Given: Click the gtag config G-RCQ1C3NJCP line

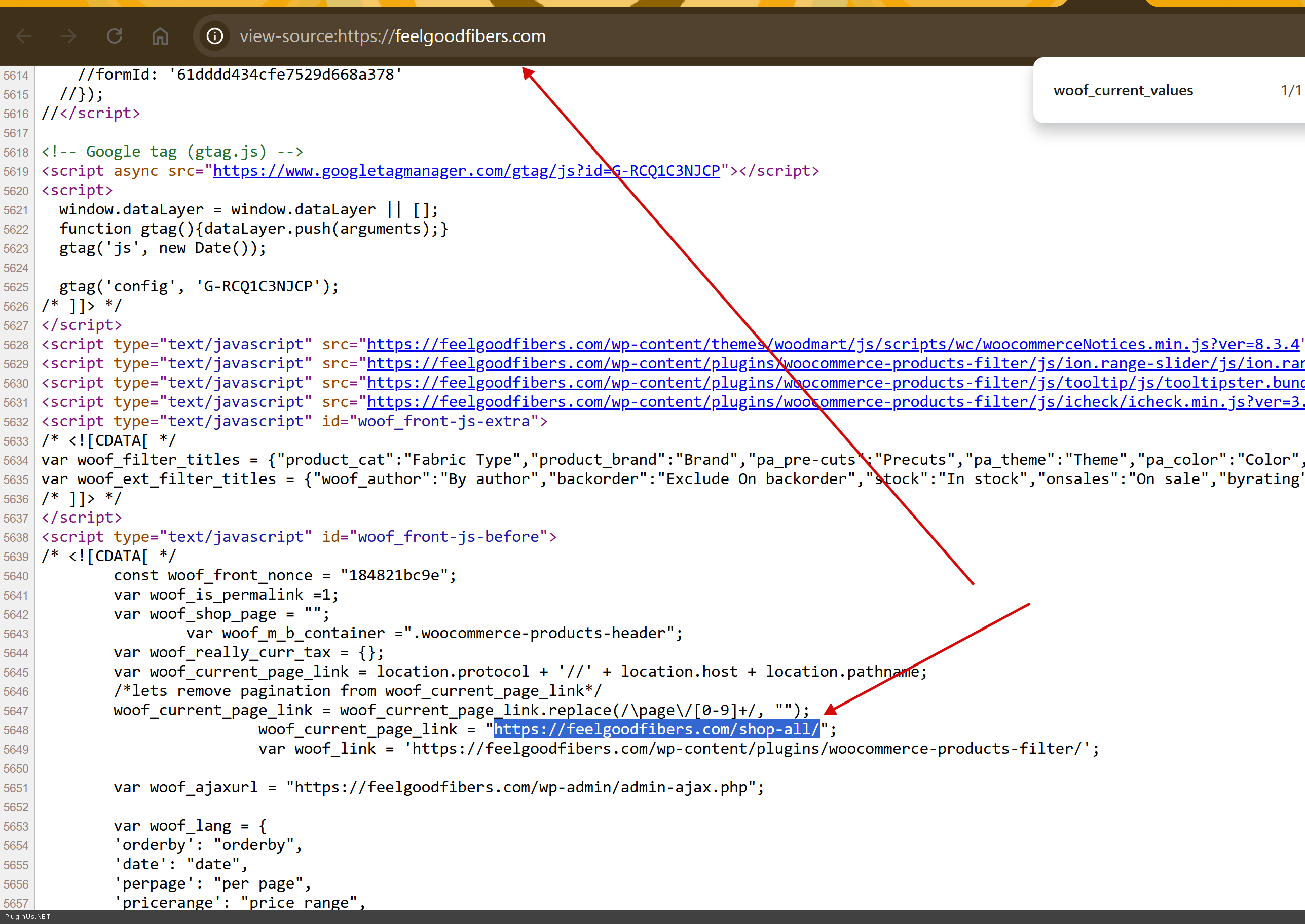Looking at the screenshot, I should coord(199,287).
